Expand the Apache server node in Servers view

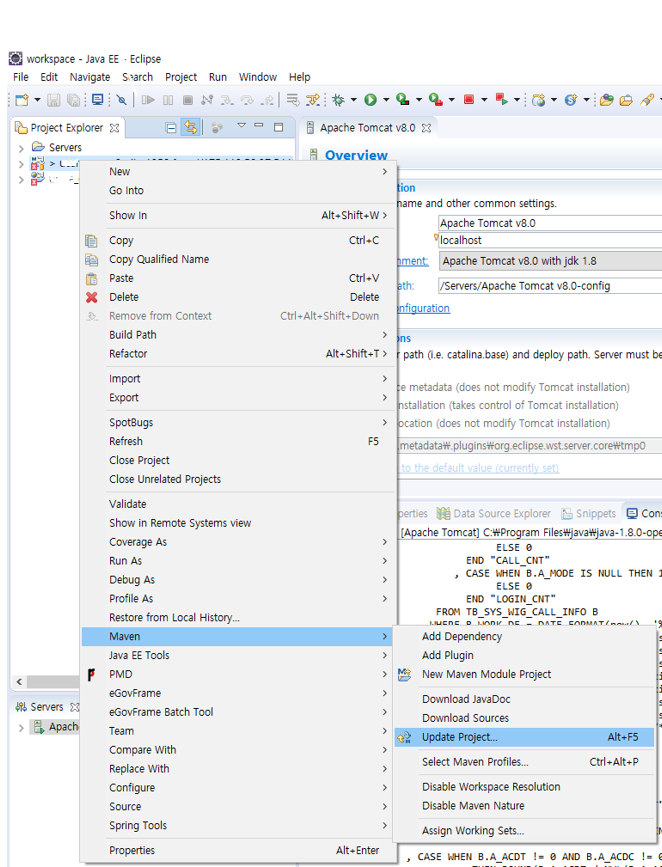coord(21,727)
